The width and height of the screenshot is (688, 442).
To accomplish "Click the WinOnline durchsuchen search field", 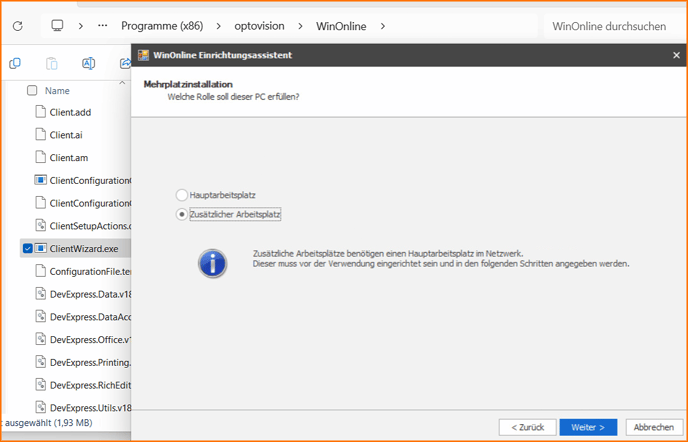I will pos(610,26).
